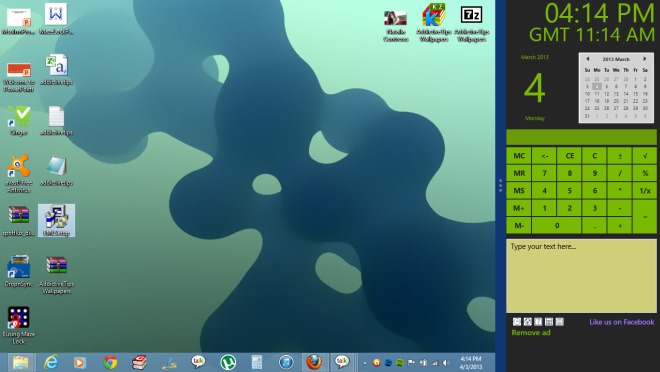This screenshot has height=372, width=660.
Task: Go to the next month in the calendar
Action: point(644,59)
